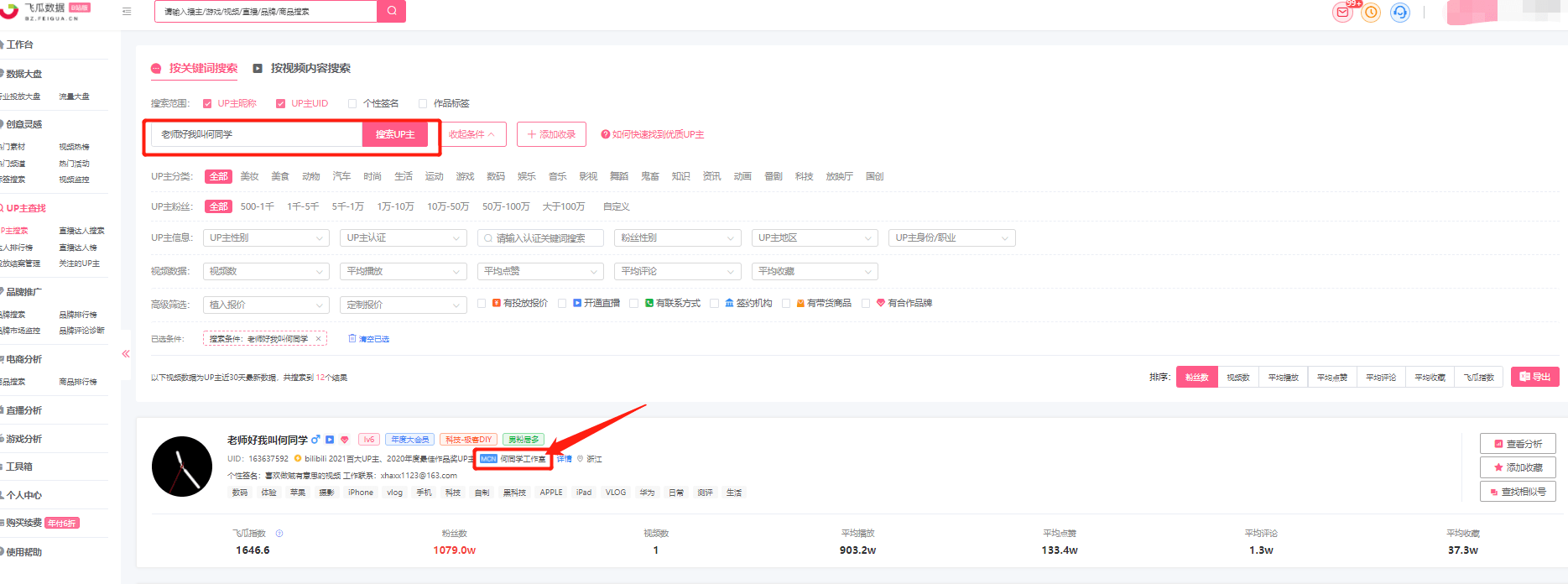Click the 搜索UP主 button
1568x584 pixels.
coord(395,134)
